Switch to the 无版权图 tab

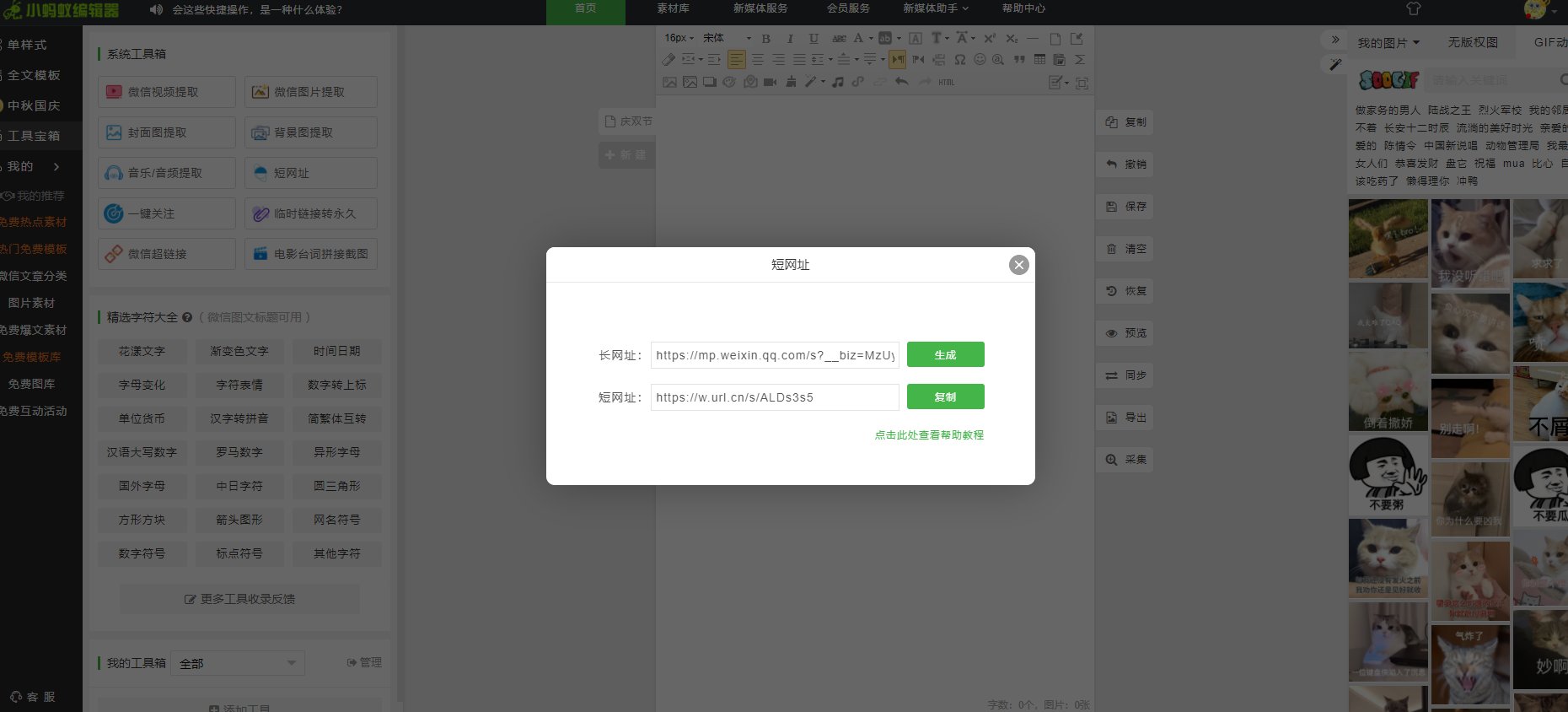click(1472, 42)
